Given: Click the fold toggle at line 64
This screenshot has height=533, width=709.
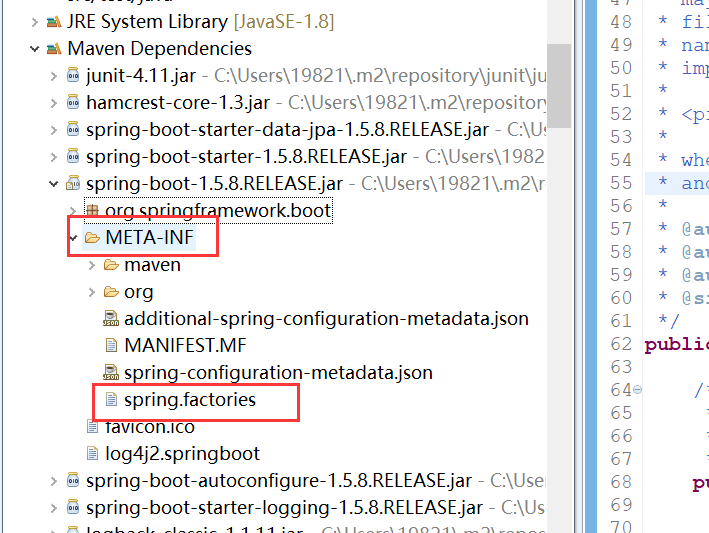Looking at the screenshot, I should click(638, 389).
